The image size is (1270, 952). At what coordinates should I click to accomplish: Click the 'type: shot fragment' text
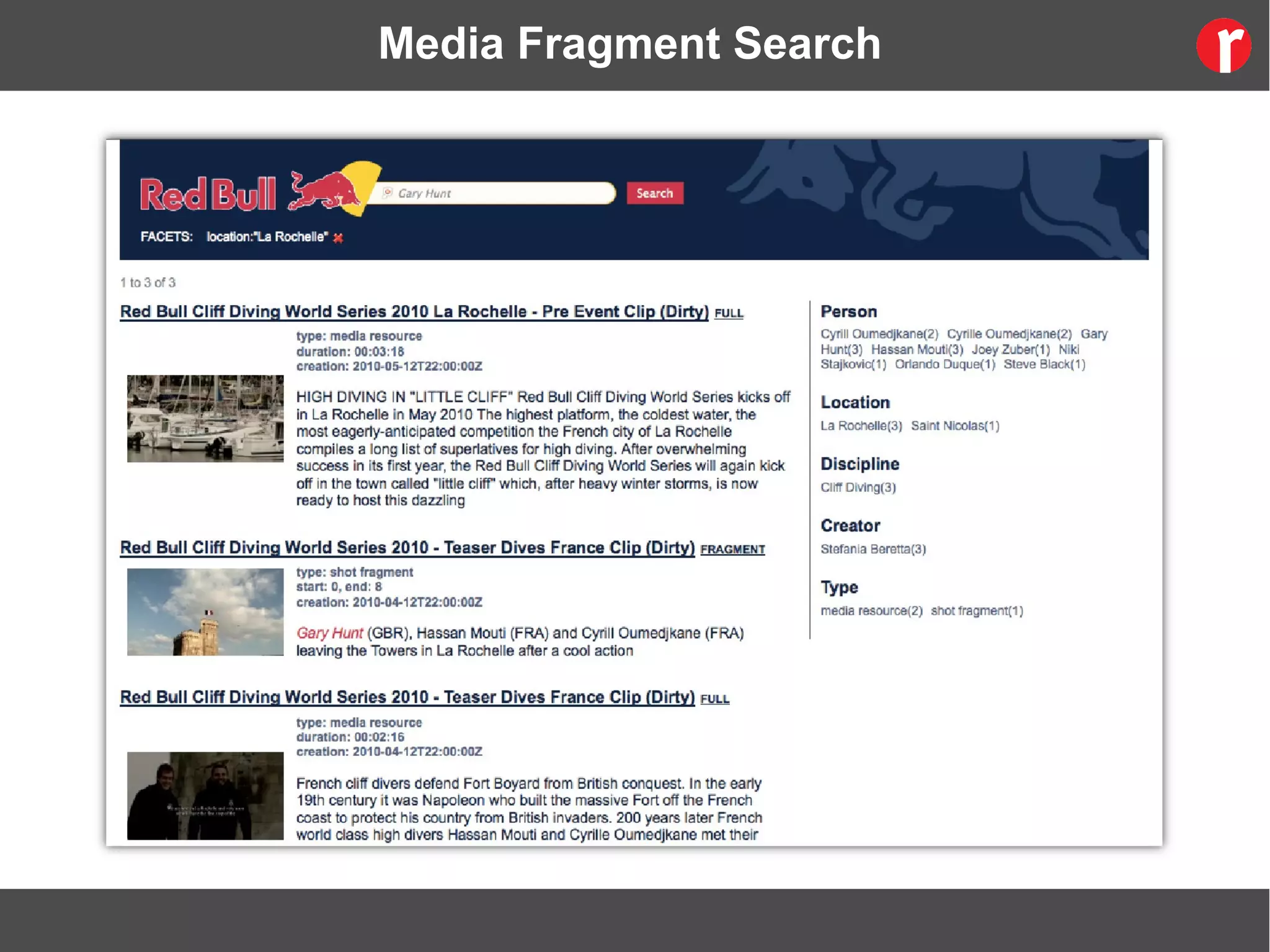point(355,572)
